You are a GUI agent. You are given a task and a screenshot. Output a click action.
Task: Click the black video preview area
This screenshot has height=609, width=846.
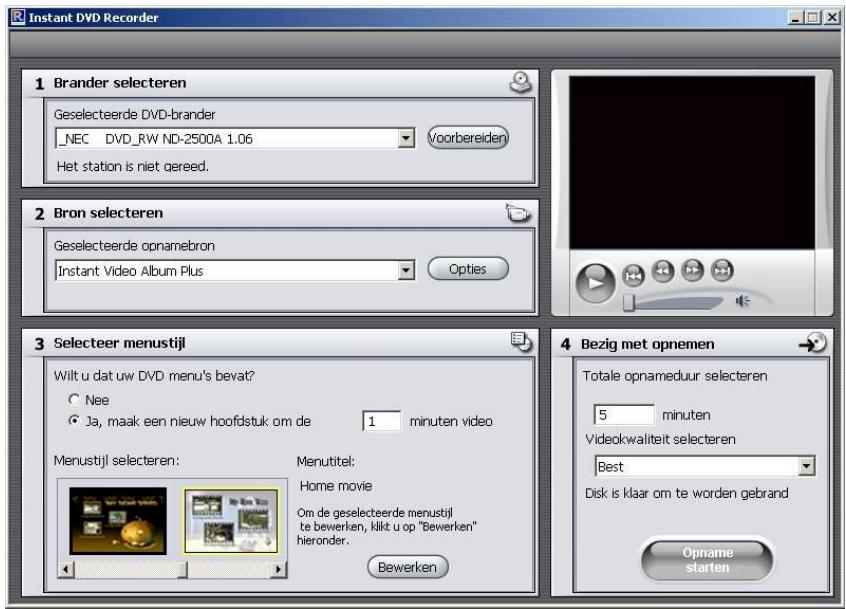coord(692,162)
